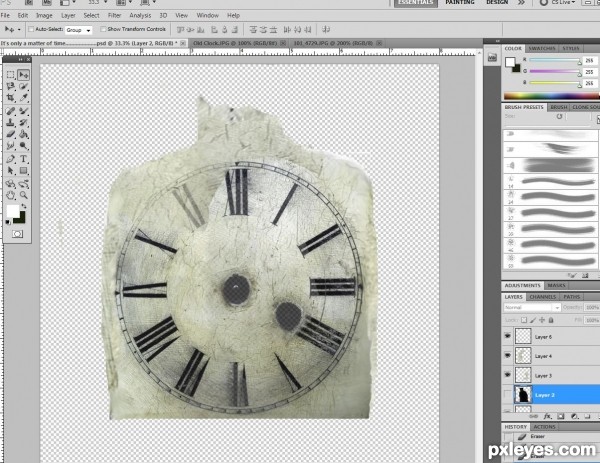
Task: Select the Hand tool
Action: coord(10,195)
